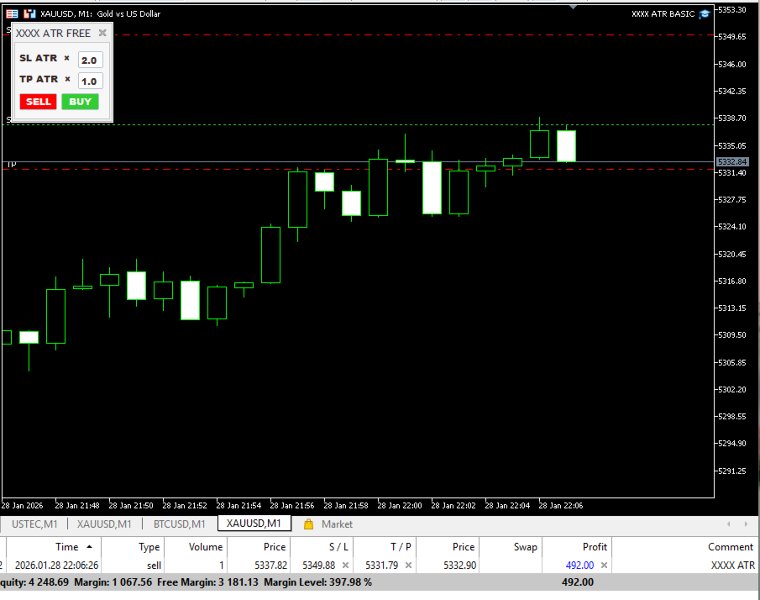This screenshot has height=600, width=760.
Task: Click the chart title XAUUSD, M1
Action: point(66,14)
